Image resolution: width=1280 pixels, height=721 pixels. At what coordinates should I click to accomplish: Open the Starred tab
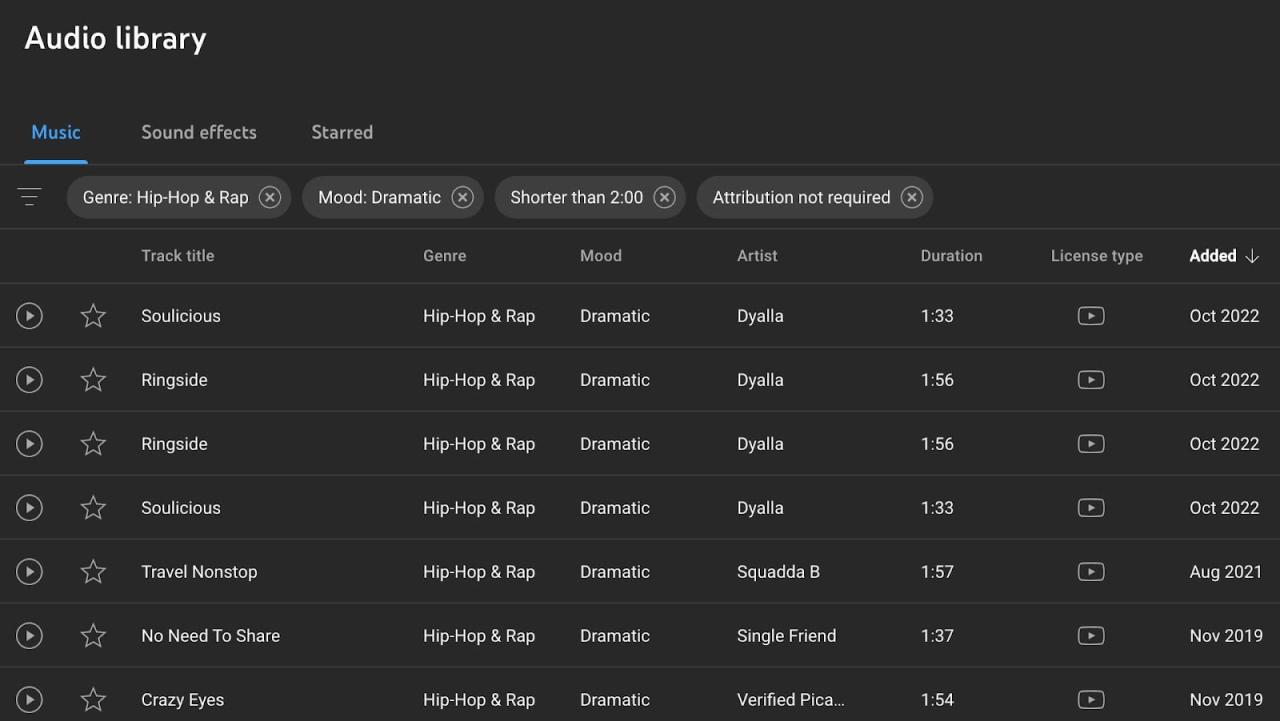342,132
